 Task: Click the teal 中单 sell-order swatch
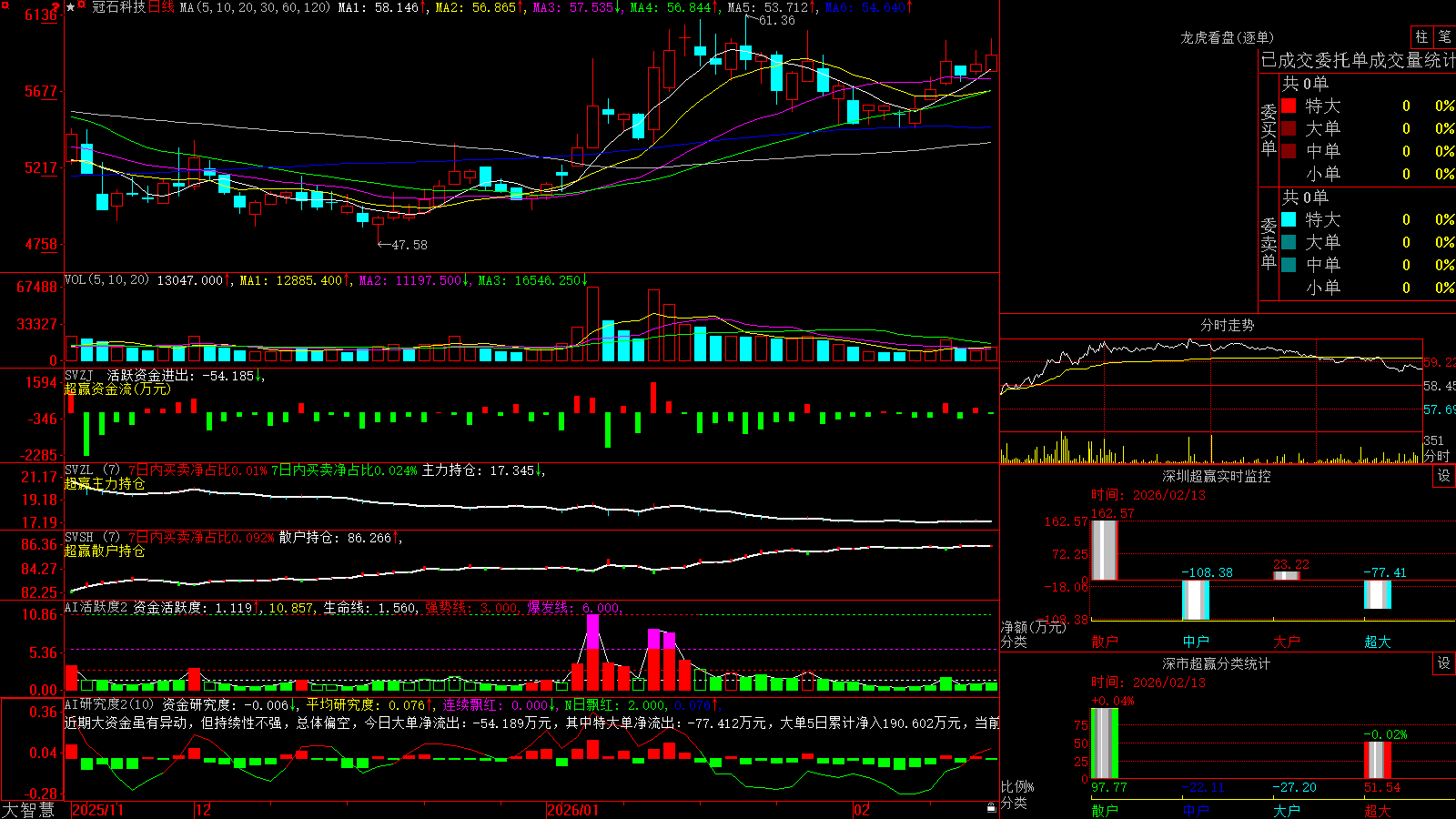point(1289,265)
